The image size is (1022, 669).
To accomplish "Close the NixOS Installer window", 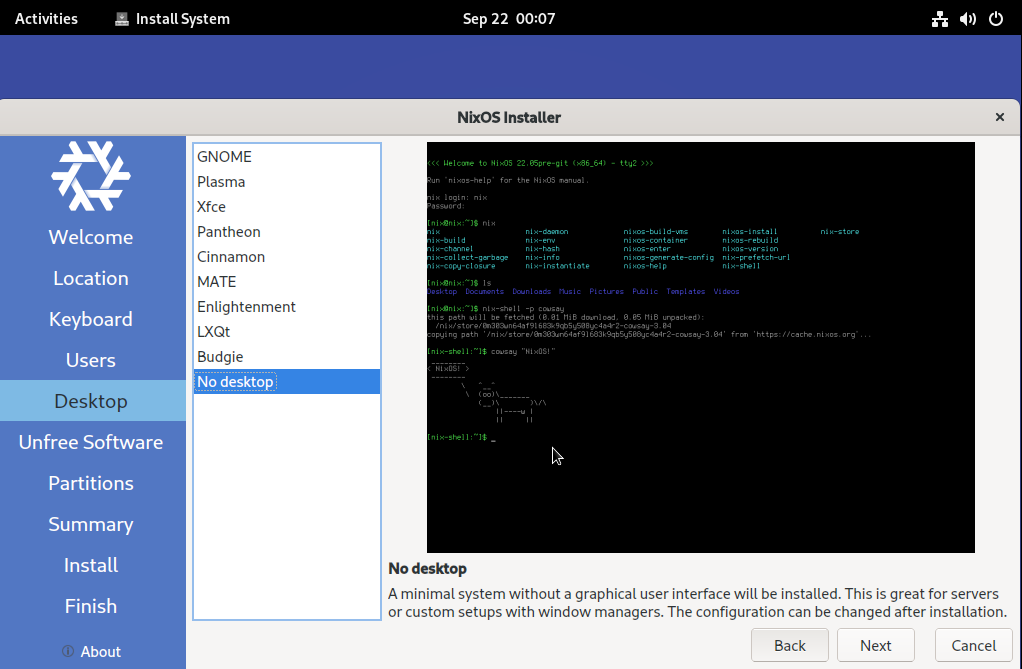I will click(999, 117).
